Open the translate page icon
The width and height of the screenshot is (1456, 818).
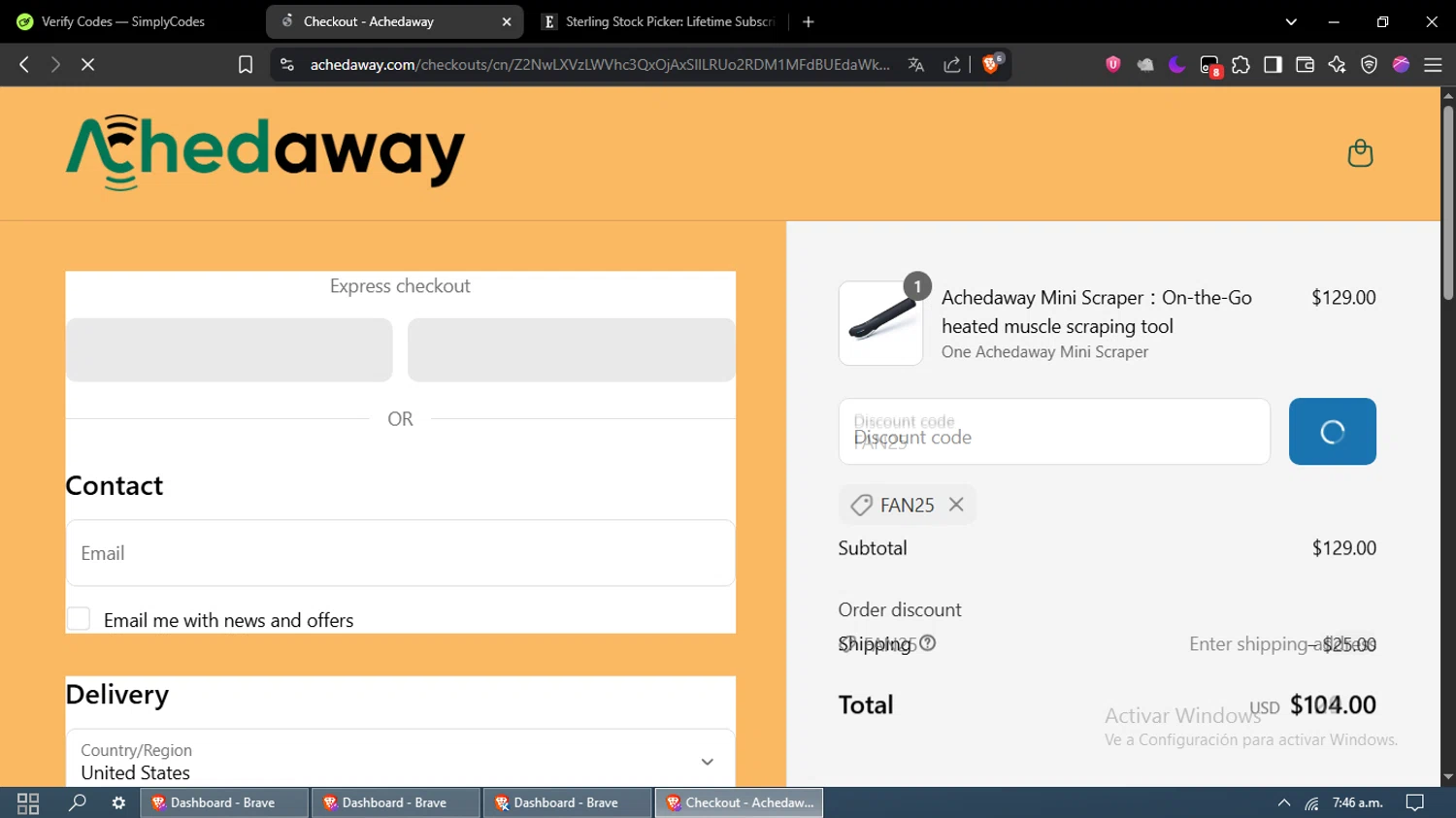point(915,64)
